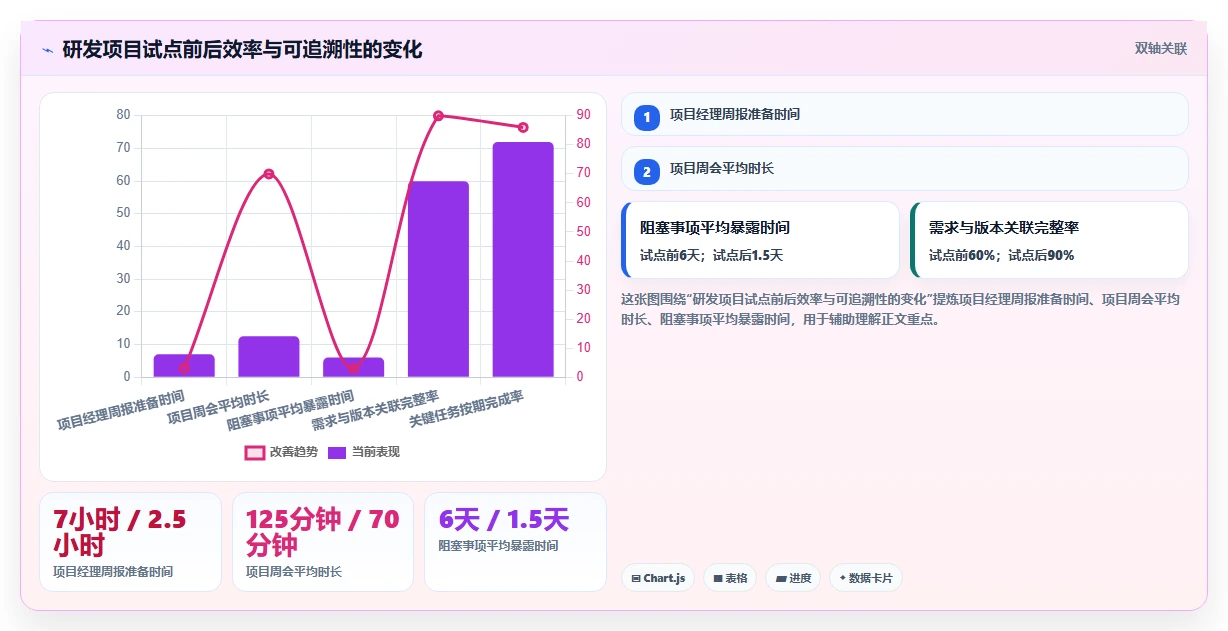Click the Chart.js tag
This screenshot has height=631, width=1228.
pyautogui.click(x=658, y=578)
